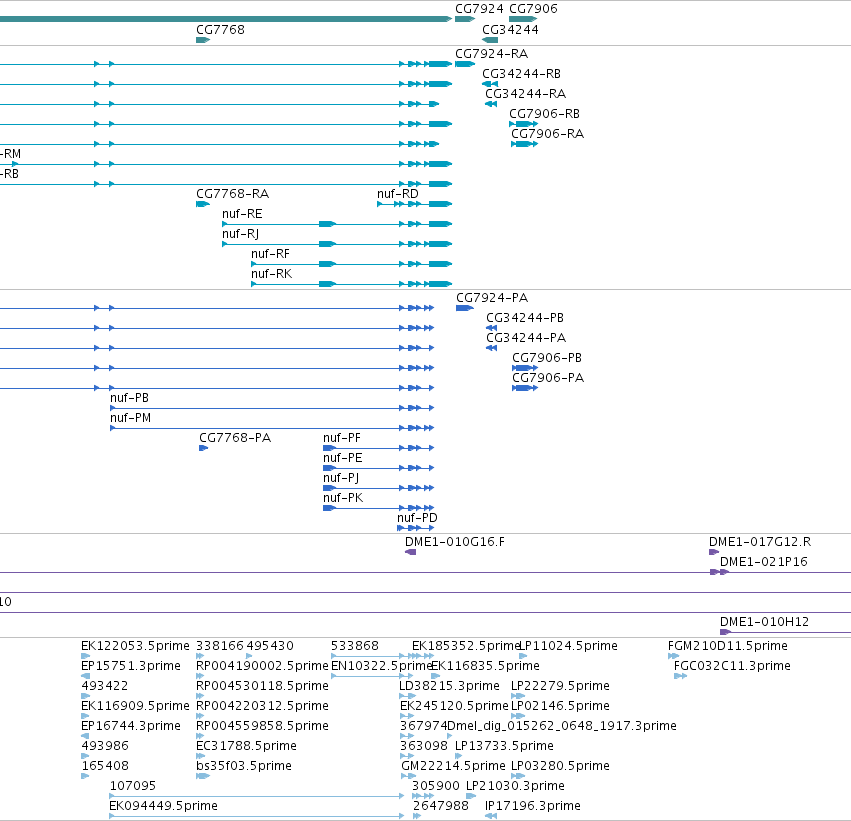This screenshot has width=851, height=821.
Task: Click protein CG34244-PB
Action: coord(492,328)
